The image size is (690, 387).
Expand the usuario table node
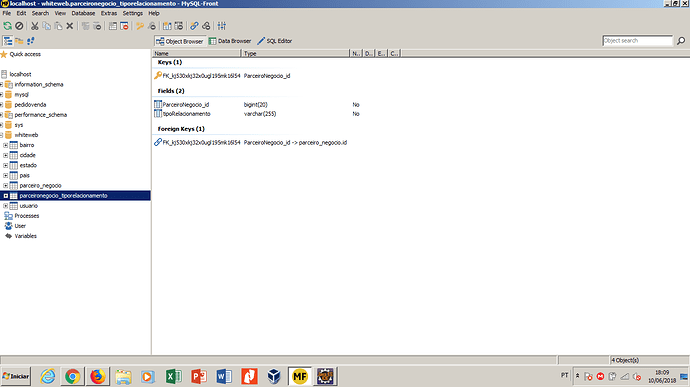(x=5, y=206)
